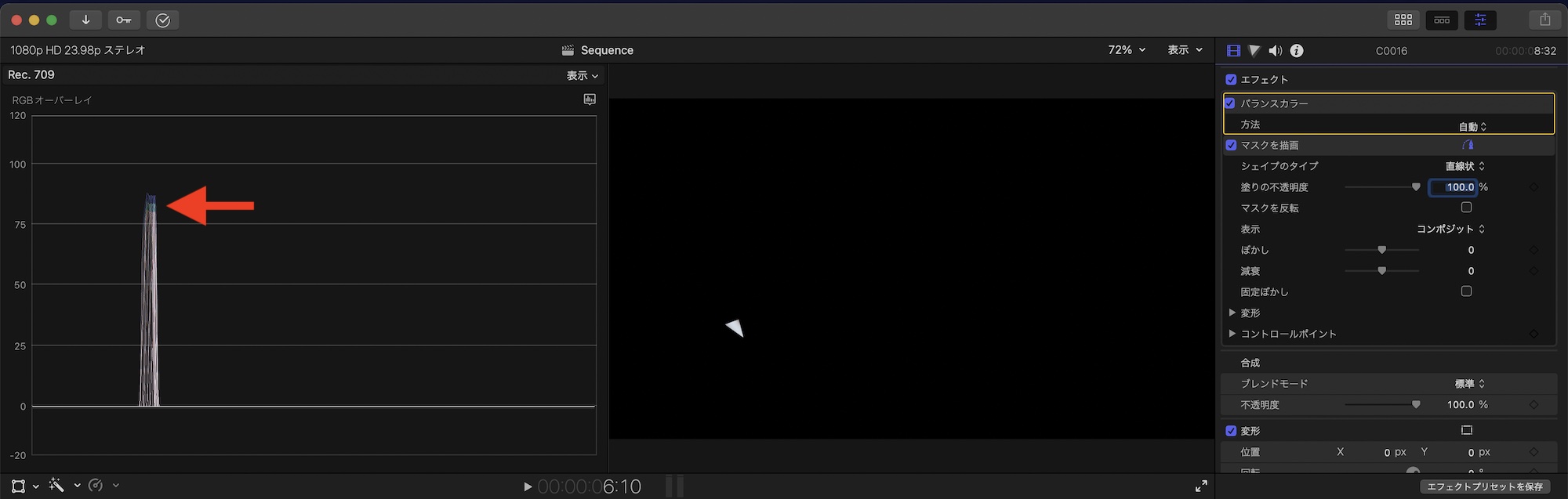Viewport: 1568px width, 499px height.
Task: Open the 方法 自動 dropdown
Action: pyautogui.click(x=1472, y=126)
